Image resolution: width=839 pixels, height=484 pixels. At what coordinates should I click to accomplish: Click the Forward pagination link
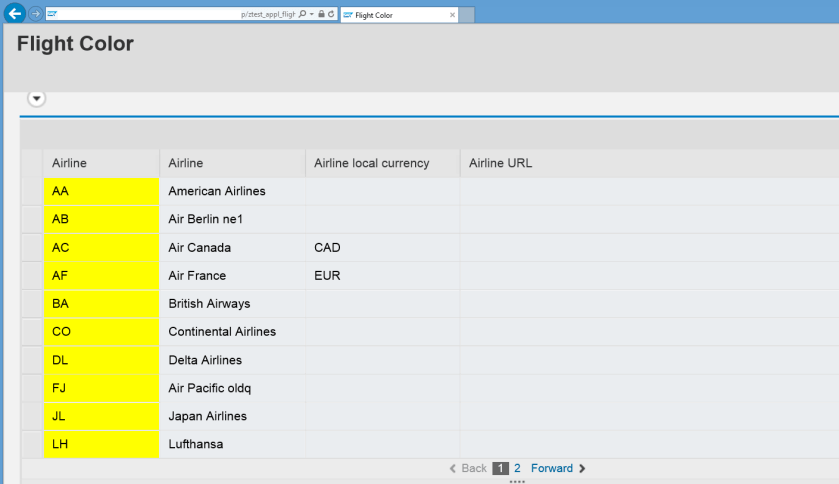tap(551, 468)
